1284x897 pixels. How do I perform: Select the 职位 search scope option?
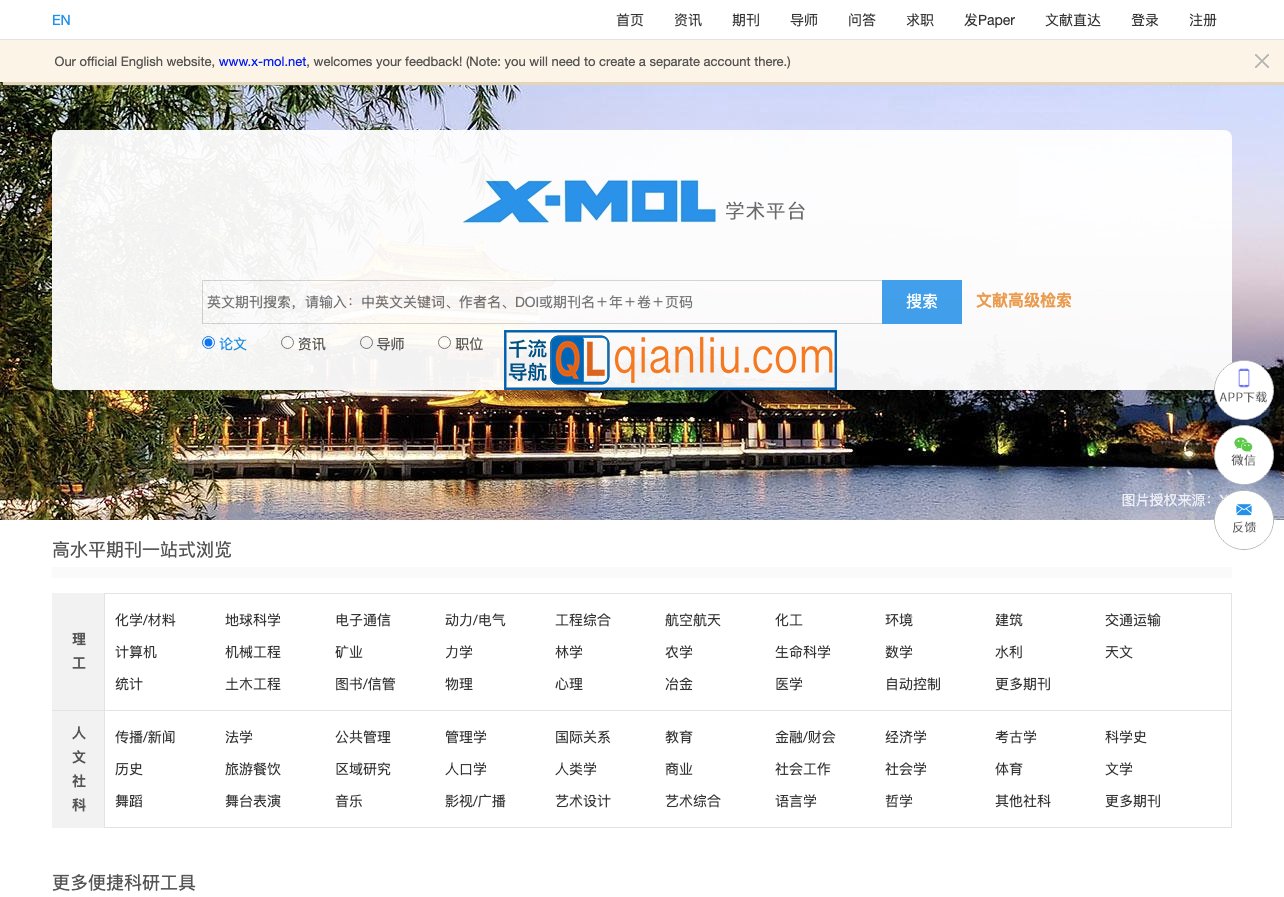[x=444, y=342]
